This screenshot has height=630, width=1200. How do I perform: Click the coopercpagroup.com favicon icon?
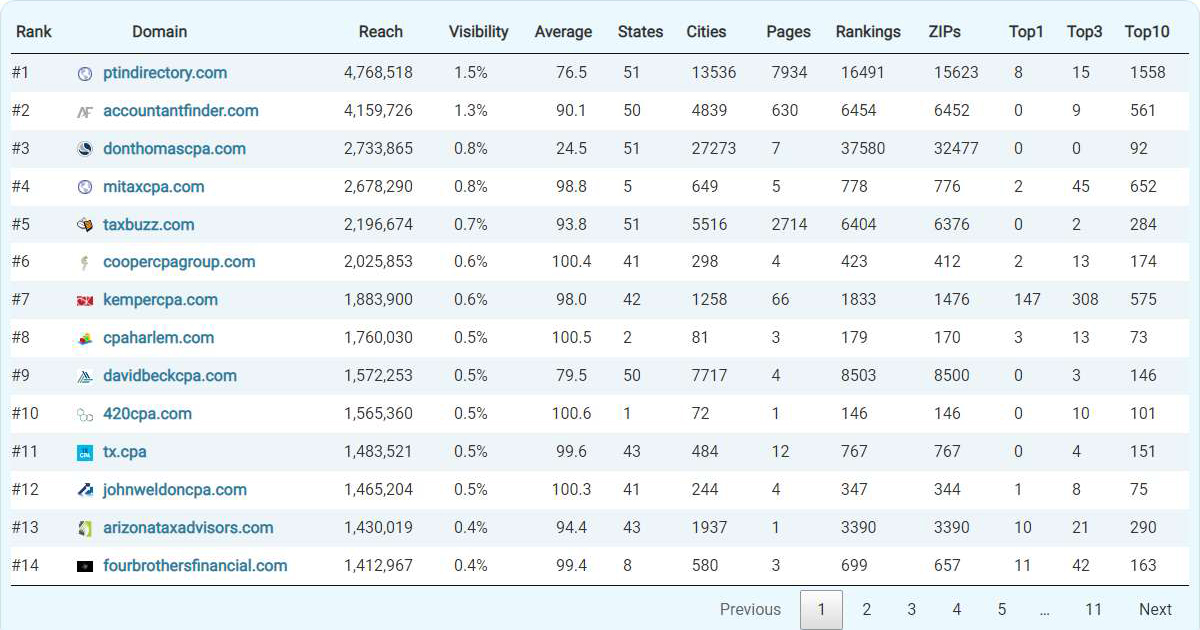pos(85,263)
